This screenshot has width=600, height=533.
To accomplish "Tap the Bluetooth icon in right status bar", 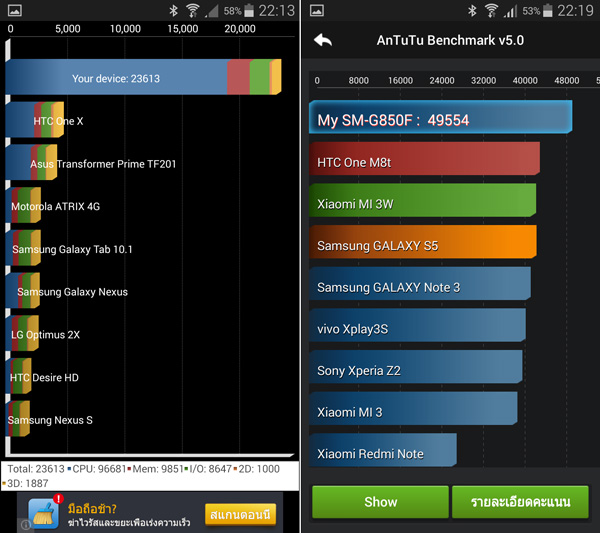I will 473,11.
